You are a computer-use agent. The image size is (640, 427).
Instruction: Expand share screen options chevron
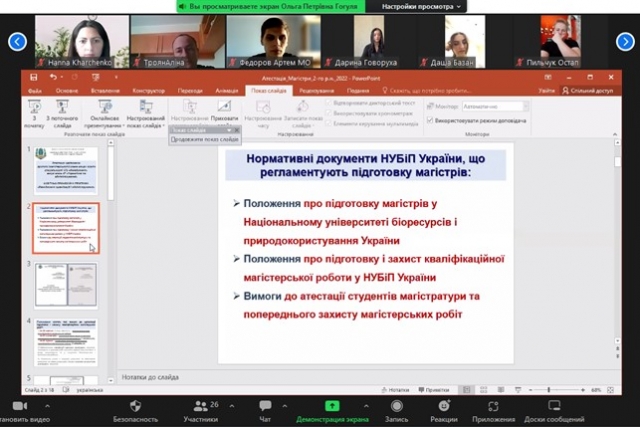(366, 406)
